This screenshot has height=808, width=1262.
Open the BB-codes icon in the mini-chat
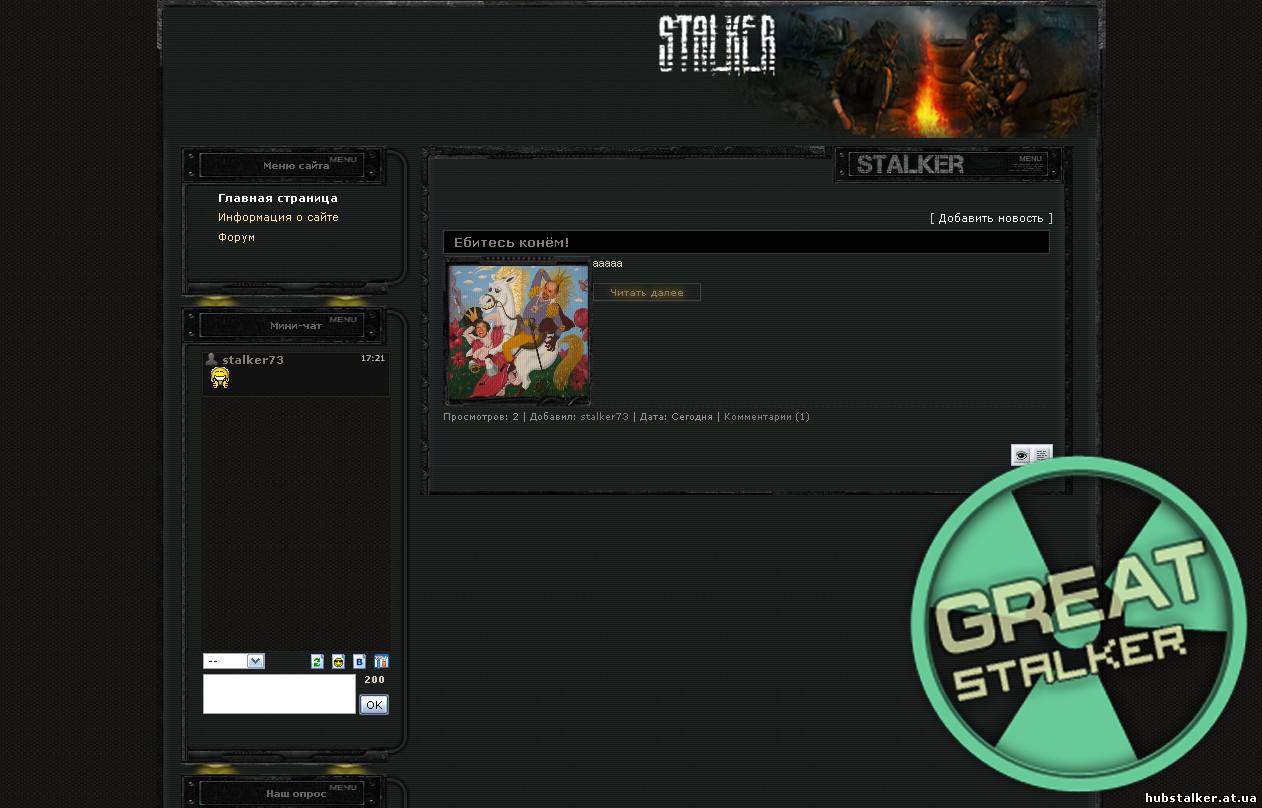coord(360,662)
